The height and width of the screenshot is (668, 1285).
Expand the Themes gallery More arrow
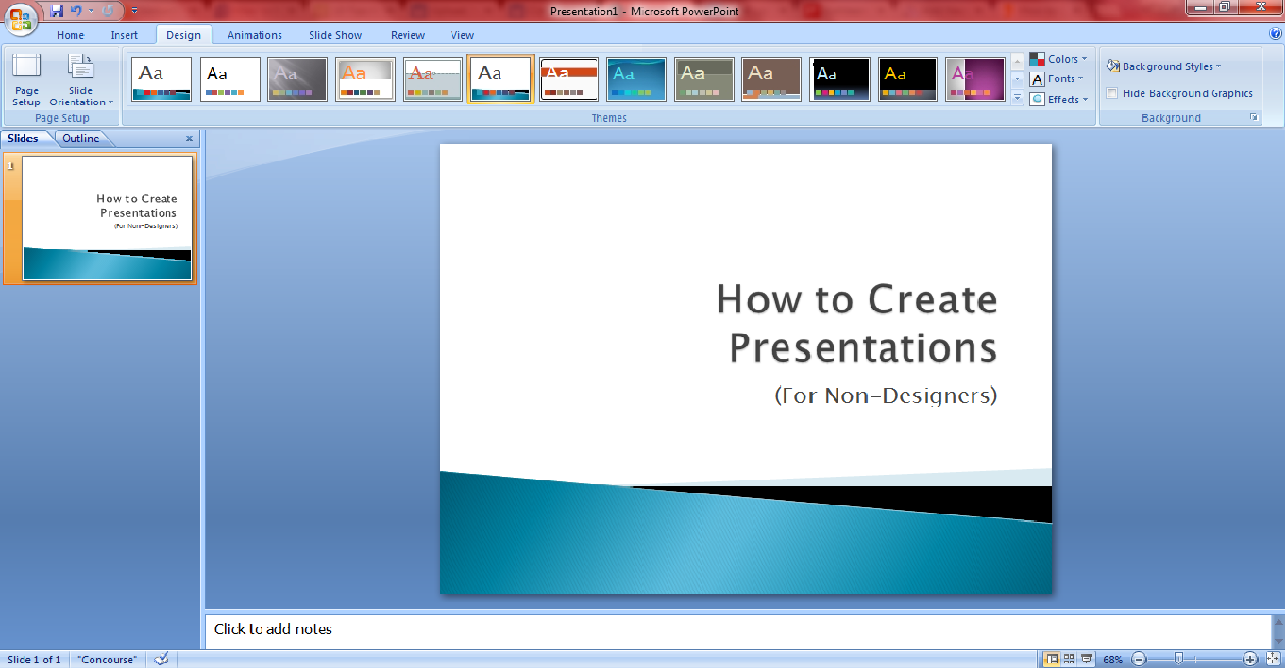click(x=1017, y=98)
